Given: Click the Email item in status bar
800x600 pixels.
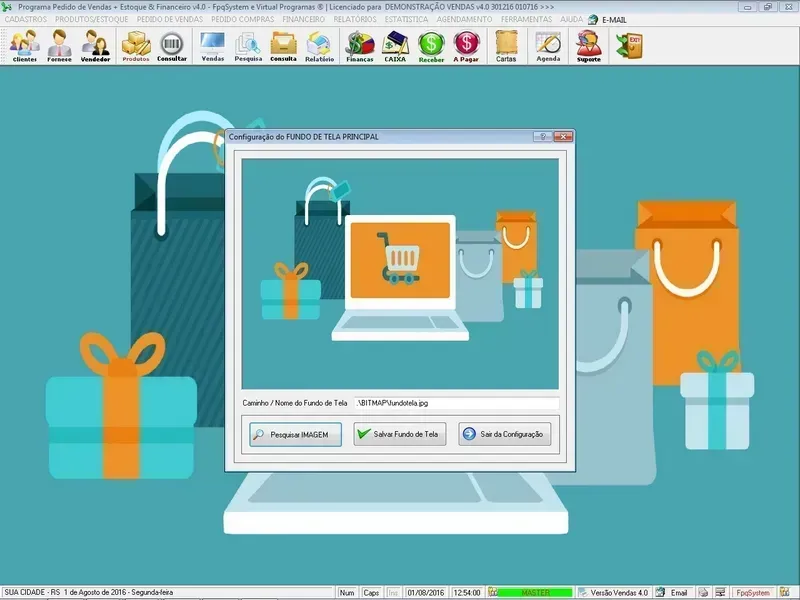Looking at the screenshot, I should 679,593.
